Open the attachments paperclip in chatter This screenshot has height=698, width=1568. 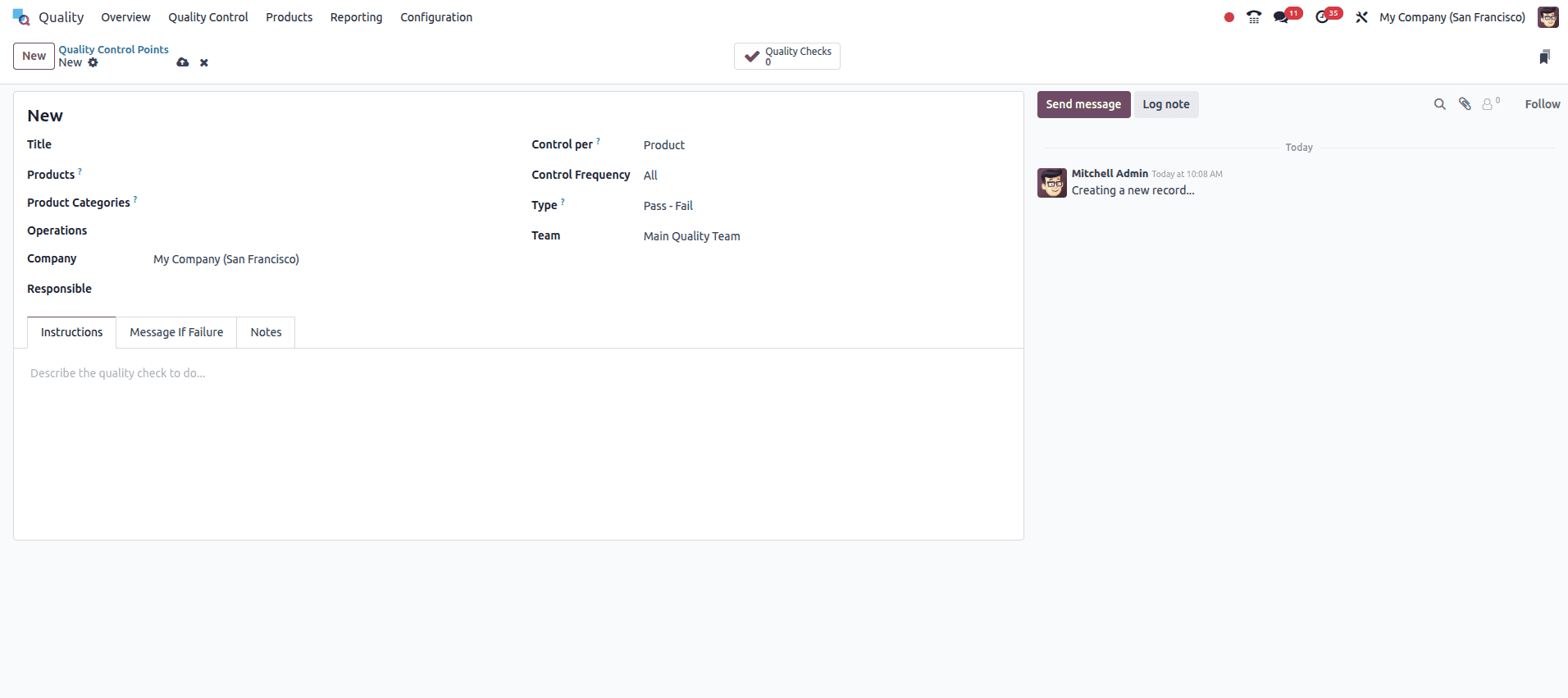[1465, 104]
